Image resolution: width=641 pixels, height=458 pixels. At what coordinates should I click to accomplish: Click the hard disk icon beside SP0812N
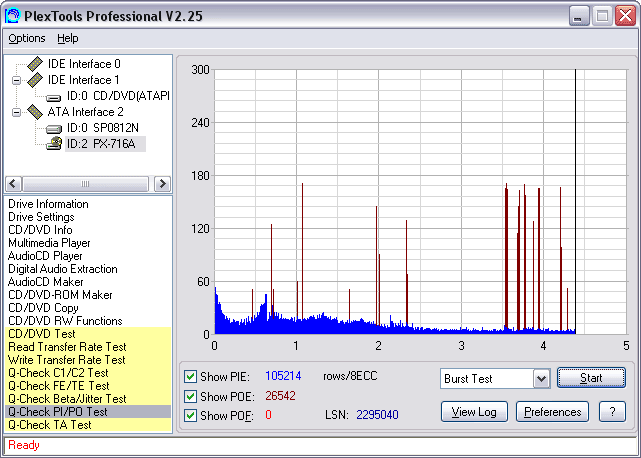(x=54, y=129)
